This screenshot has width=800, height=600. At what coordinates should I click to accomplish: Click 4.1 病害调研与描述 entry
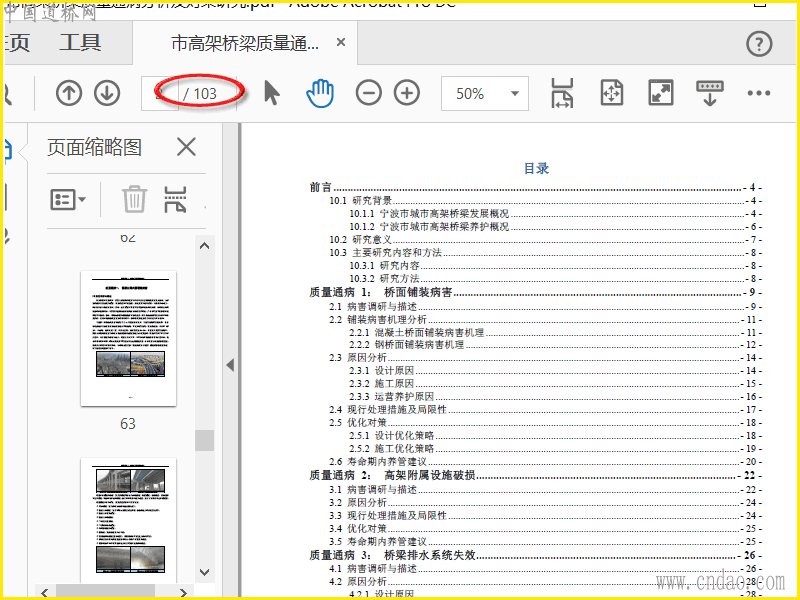[x=545, y=568]
